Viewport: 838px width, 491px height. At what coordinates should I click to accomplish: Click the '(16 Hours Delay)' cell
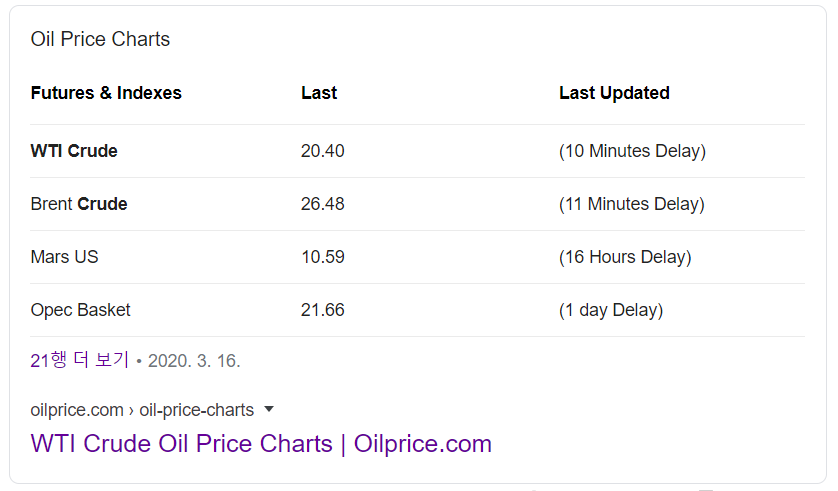(x=625, y=257)
